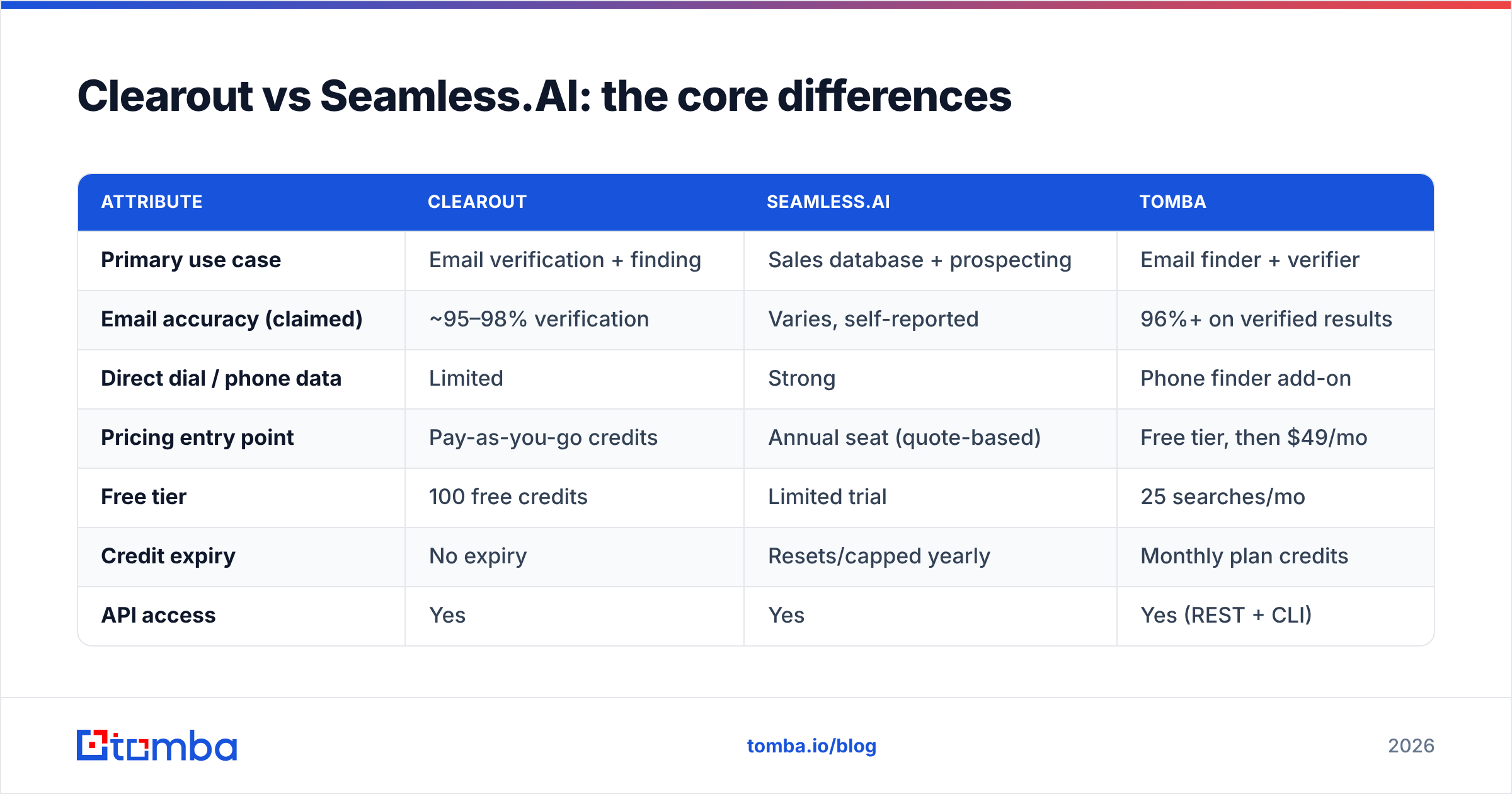Click the 'Limited' cell under Clearout
This screenshot has width=1512, height=794.
pos(466,378)
